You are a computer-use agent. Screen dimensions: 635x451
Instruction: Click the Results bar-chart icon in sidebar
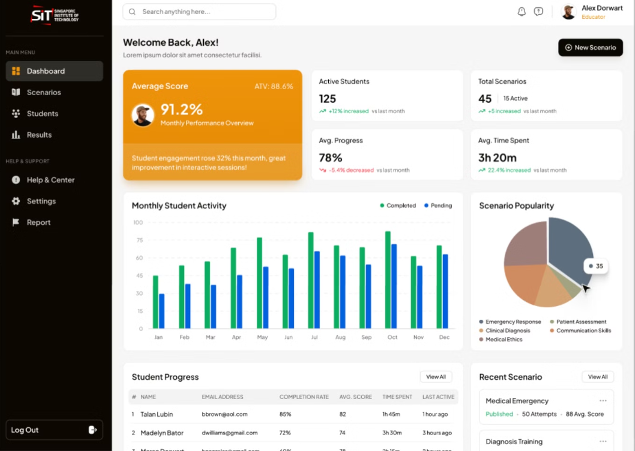(x=16, y=135)
